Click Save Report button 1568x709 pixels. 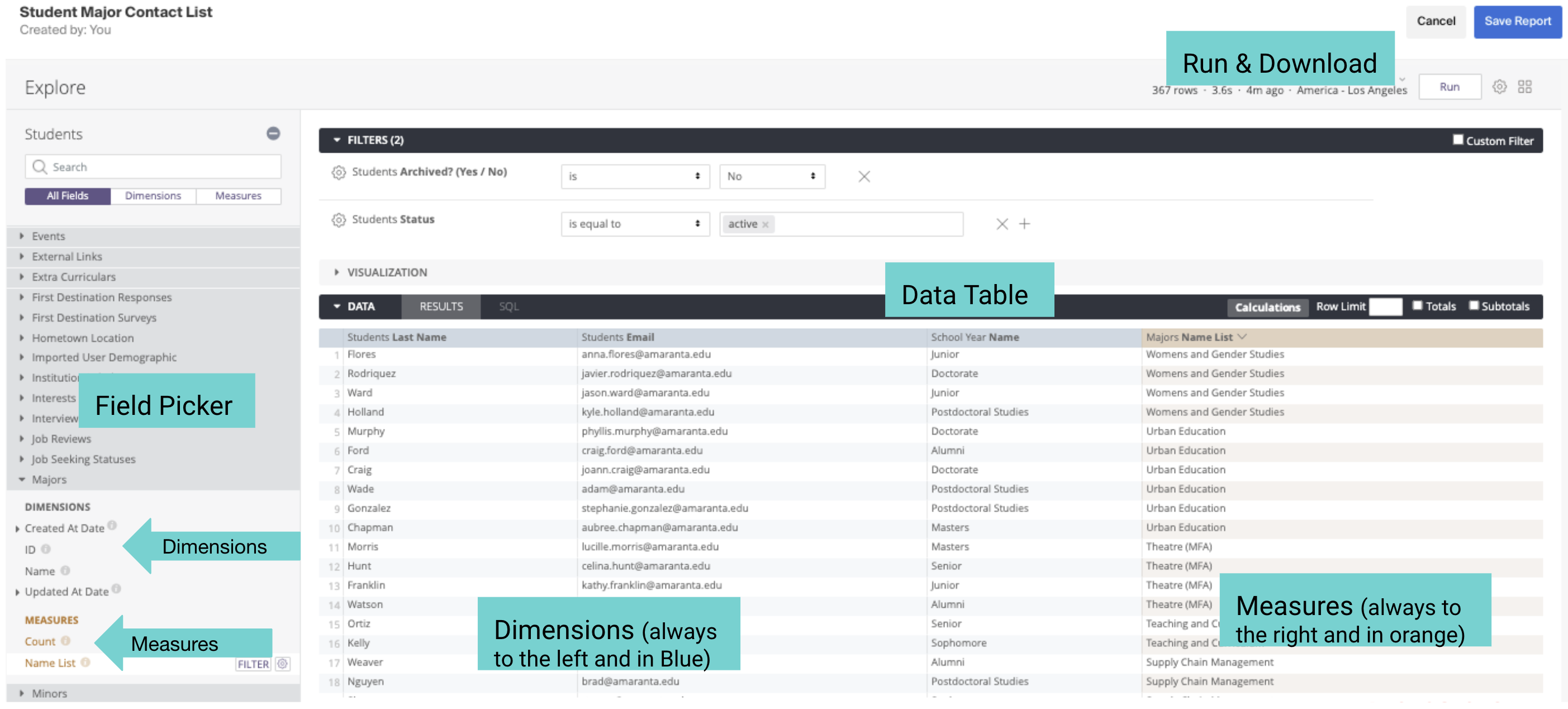pos(1518,21)
